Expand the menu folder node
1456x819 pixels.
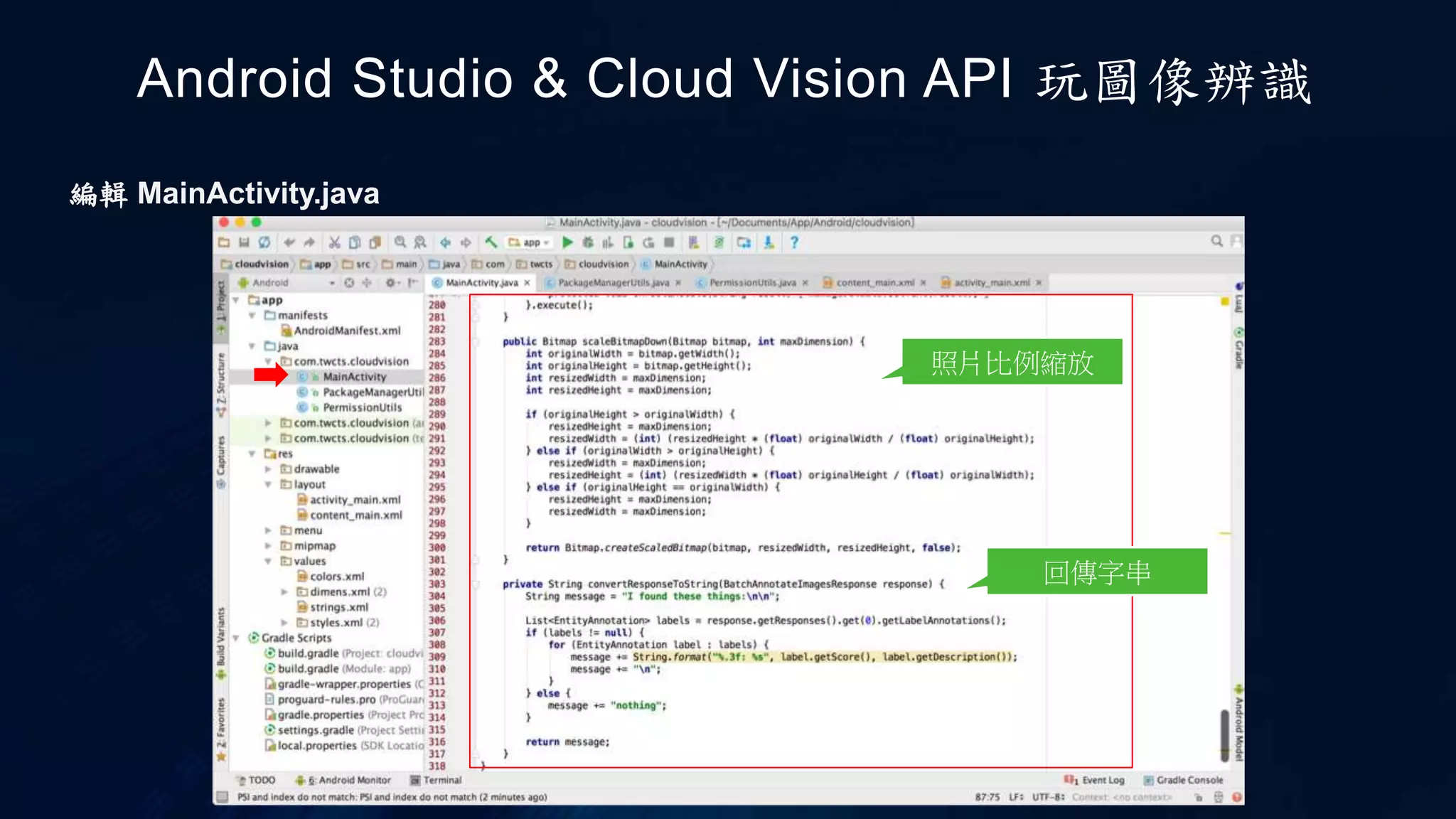[268, 530]
